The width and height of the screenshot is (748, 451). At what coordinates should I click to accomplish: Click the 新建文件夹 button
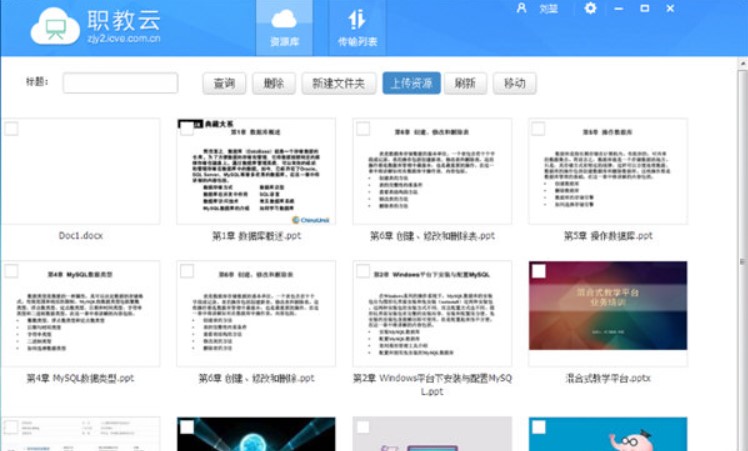(339, 84)
